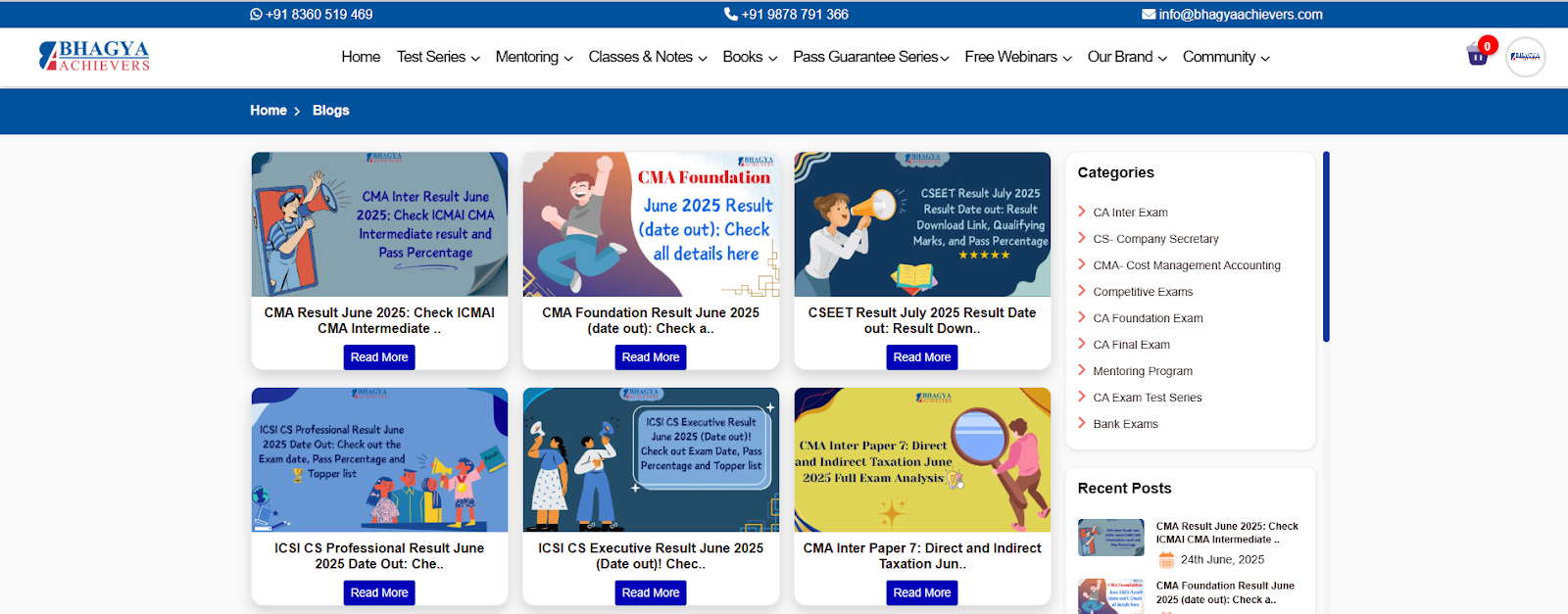The height and width of the screenshot is (614, 1568).
Task: Read More on CMA Result June 2025 post
Action: (x=379, y=357)
